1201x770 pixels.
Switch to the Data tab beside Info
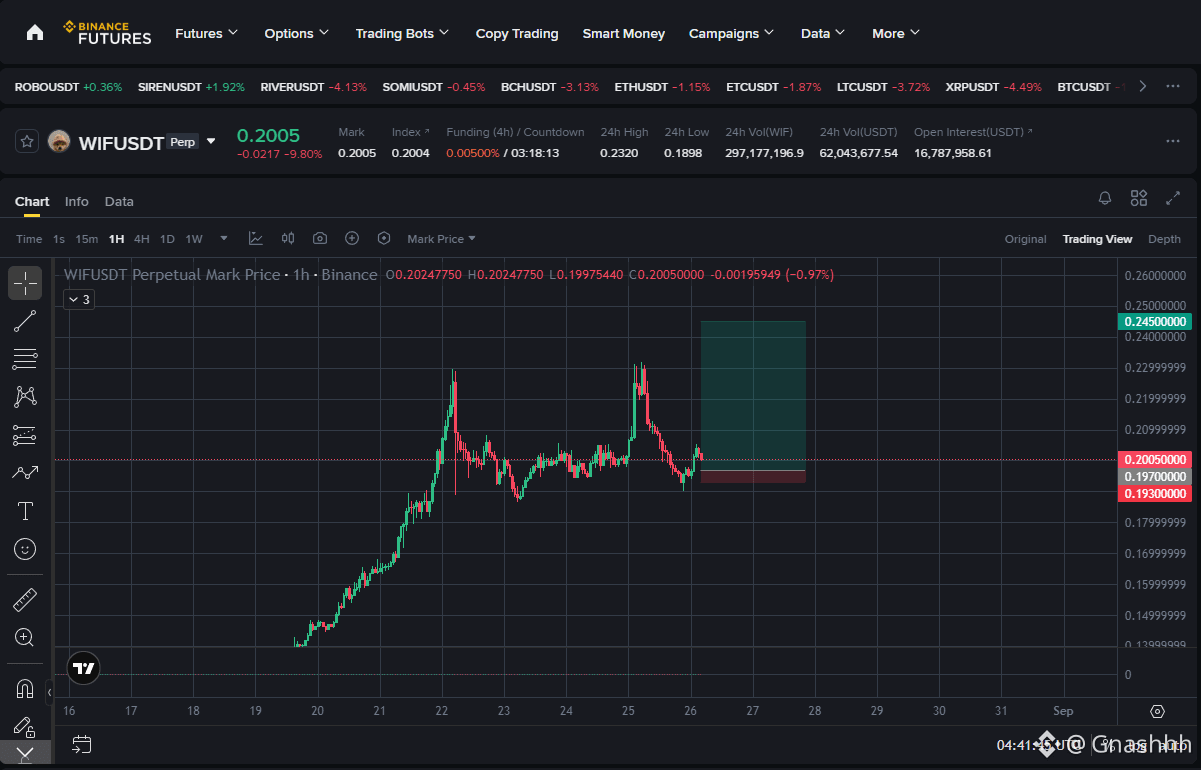119,201
